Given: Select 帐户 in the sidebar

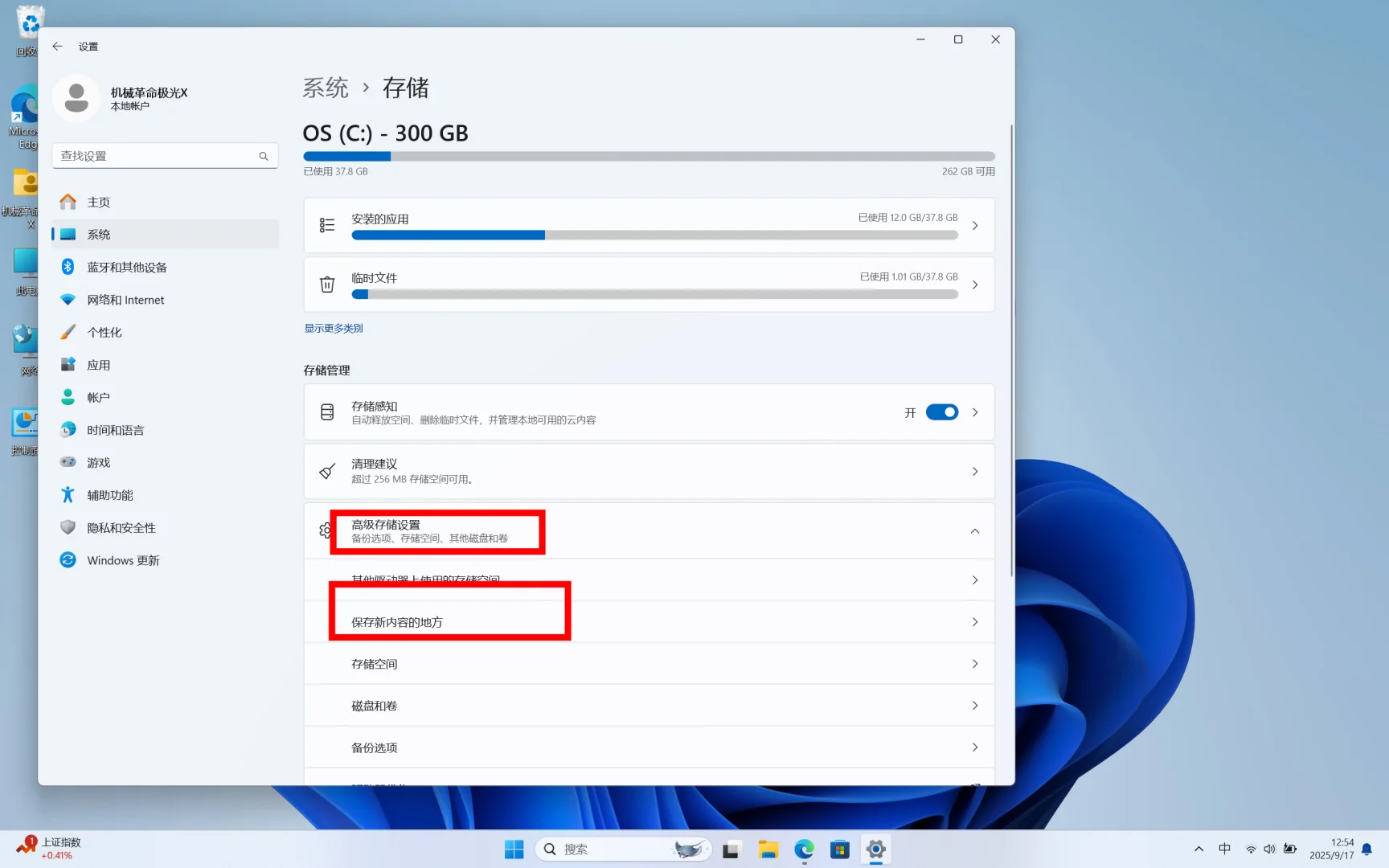Looking at the screenshot, I should [98, 396].
